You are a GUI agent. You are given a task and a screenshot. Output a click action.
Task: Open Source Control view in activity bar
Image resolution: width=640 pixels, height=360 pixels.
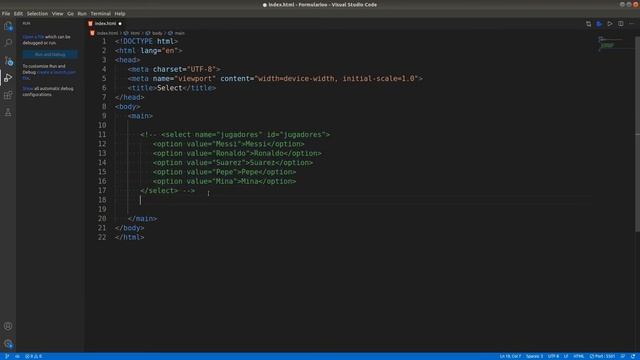tap(8, 61)
